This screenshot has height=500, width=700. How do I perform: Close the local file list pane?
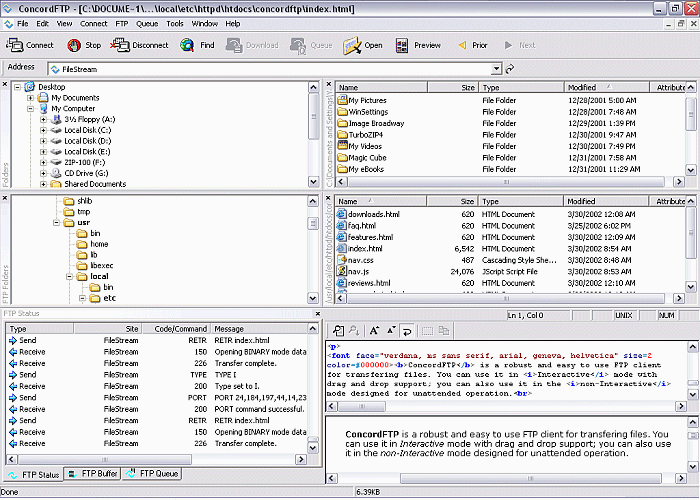[329, 84]
